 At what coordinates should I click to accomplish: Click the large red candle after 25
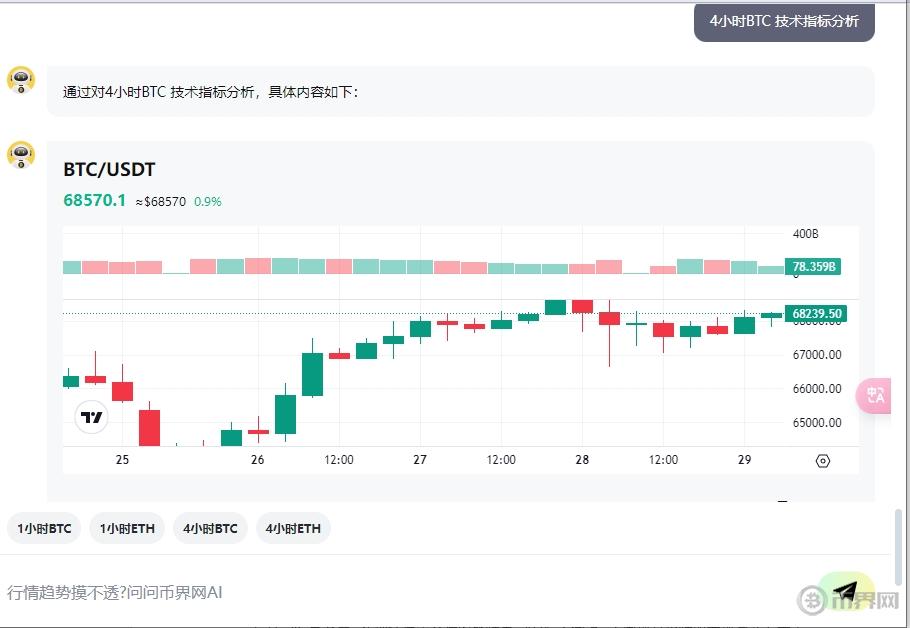[149, 427]
